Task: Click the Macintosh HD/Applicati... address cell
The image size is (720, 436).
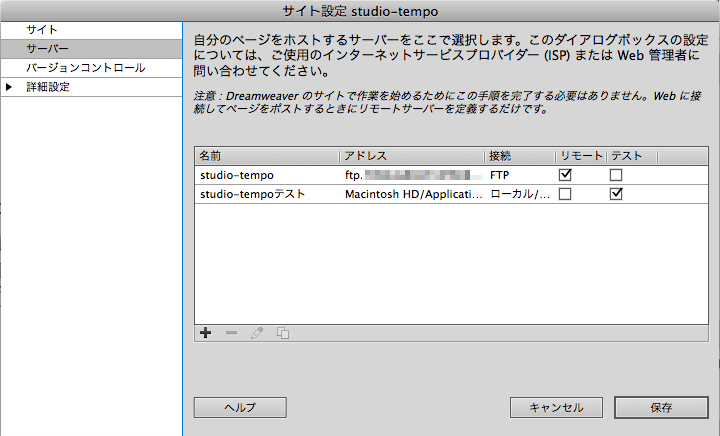Action: [413, 194]
